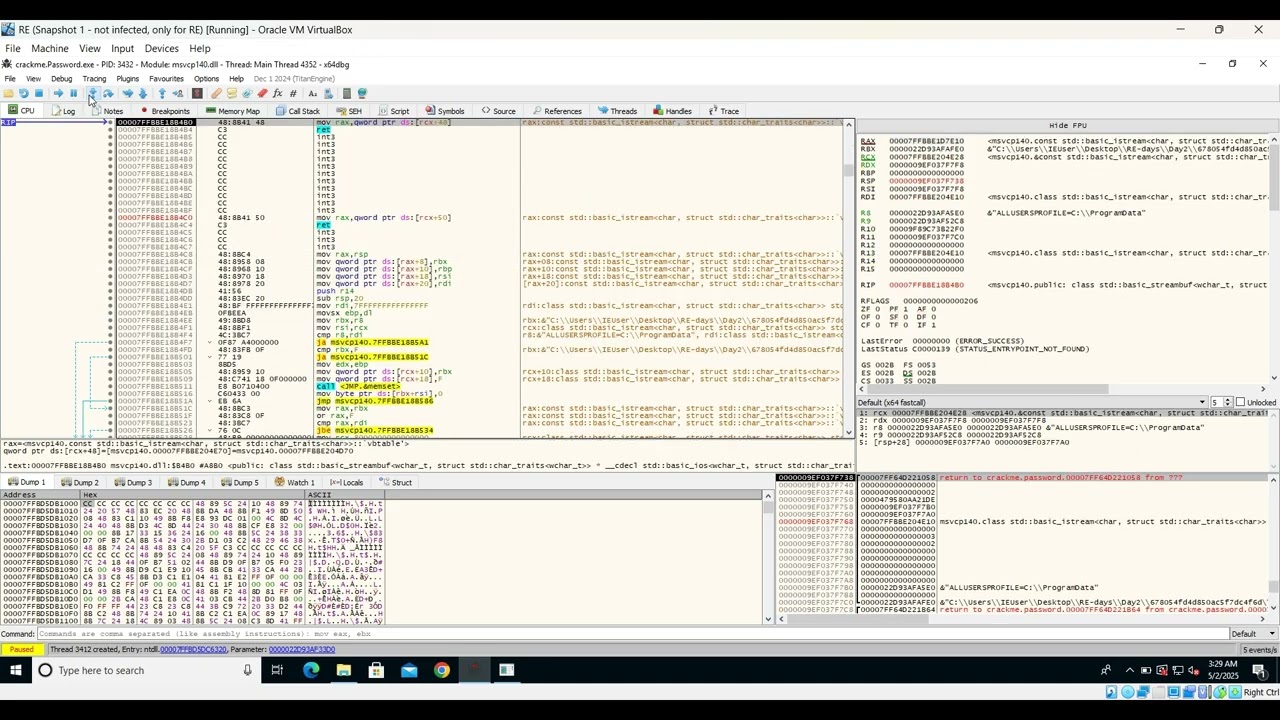Image resolution: width=1280 pixels, height=720 pixels.
Task: Open the calling convention dropdown
Action: 1032,403
